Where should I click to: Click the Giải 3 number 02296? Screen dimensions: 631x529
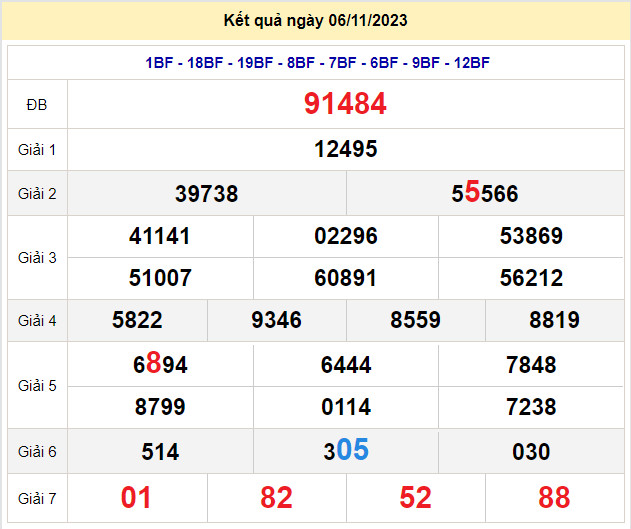pyautogui.click(x=346, y=236)
